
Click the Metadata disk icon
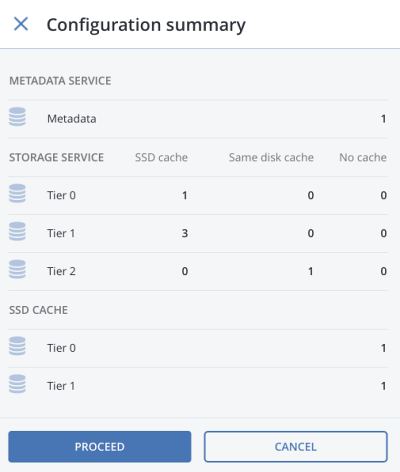tap(17, 117)
